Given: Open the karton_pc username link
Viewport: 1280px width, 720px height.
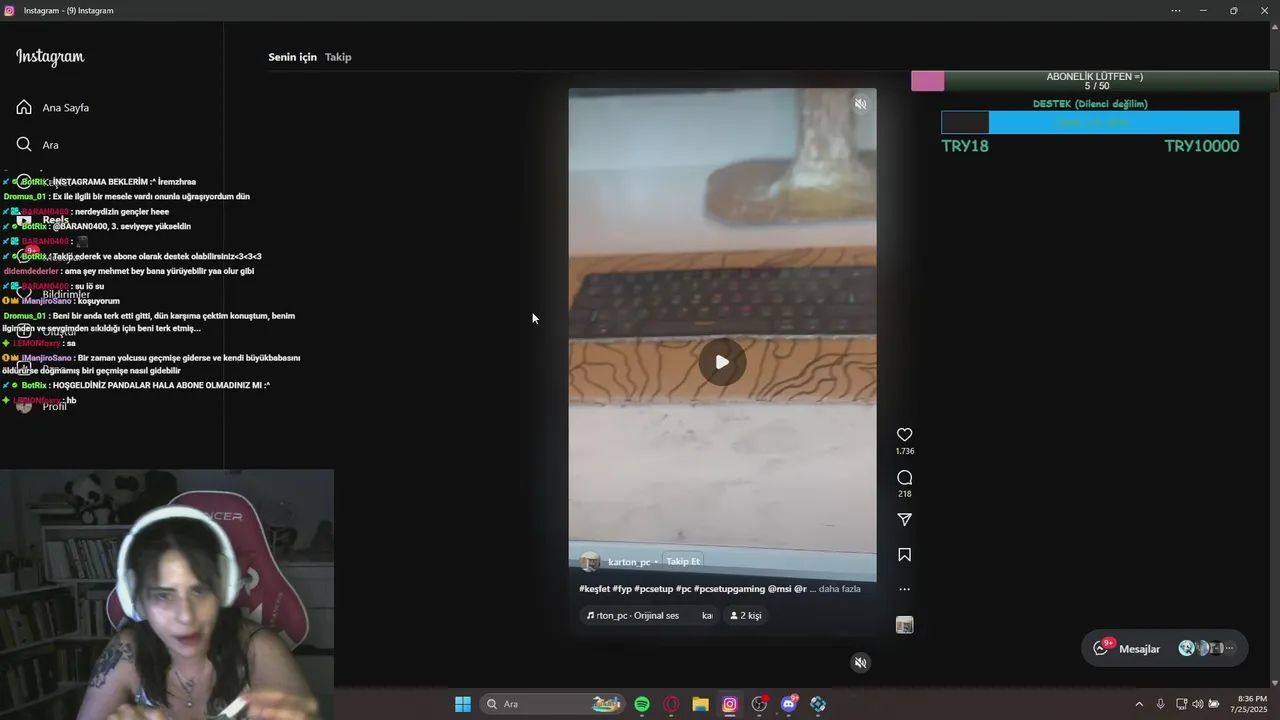Looking at the screenshot, I should point(629,562).
